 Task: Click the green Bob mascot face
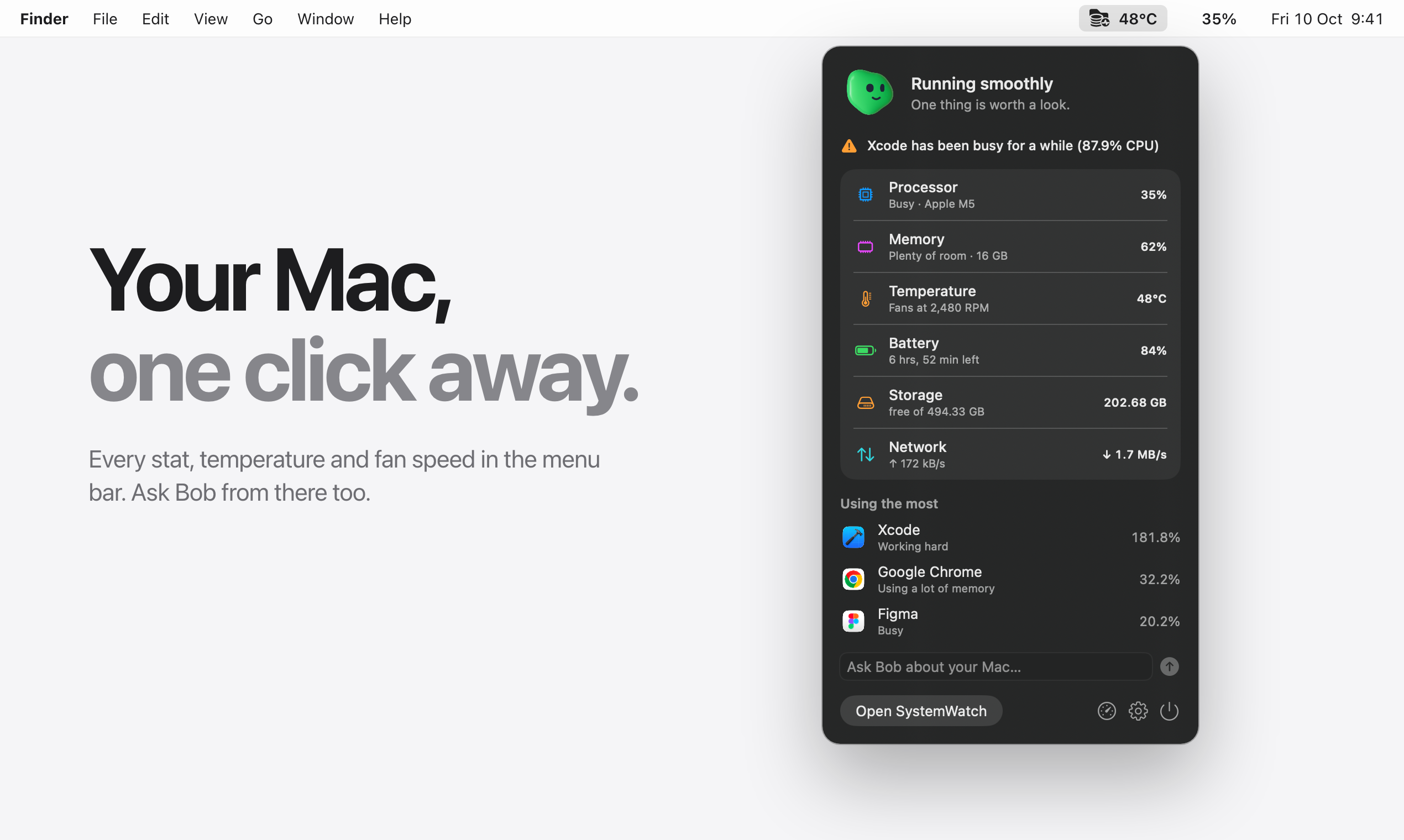click(x=869, y=92)
